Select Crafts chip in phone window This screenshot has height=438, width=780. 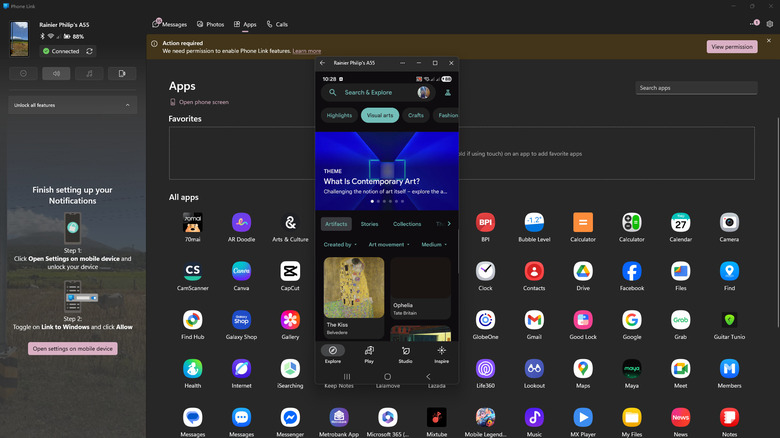416,115
